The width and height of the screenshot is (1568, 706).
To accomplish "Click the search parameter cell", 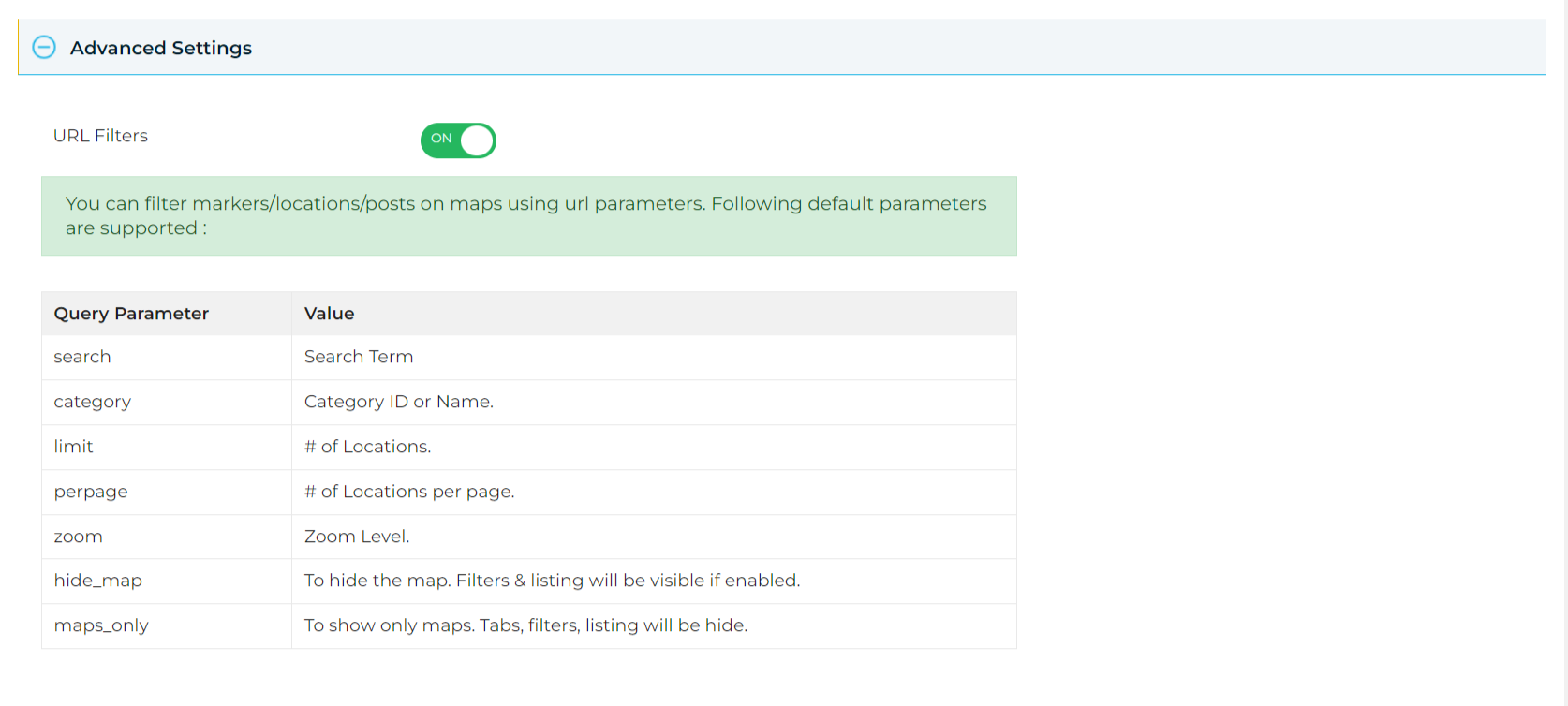I will tap(167, 358).
